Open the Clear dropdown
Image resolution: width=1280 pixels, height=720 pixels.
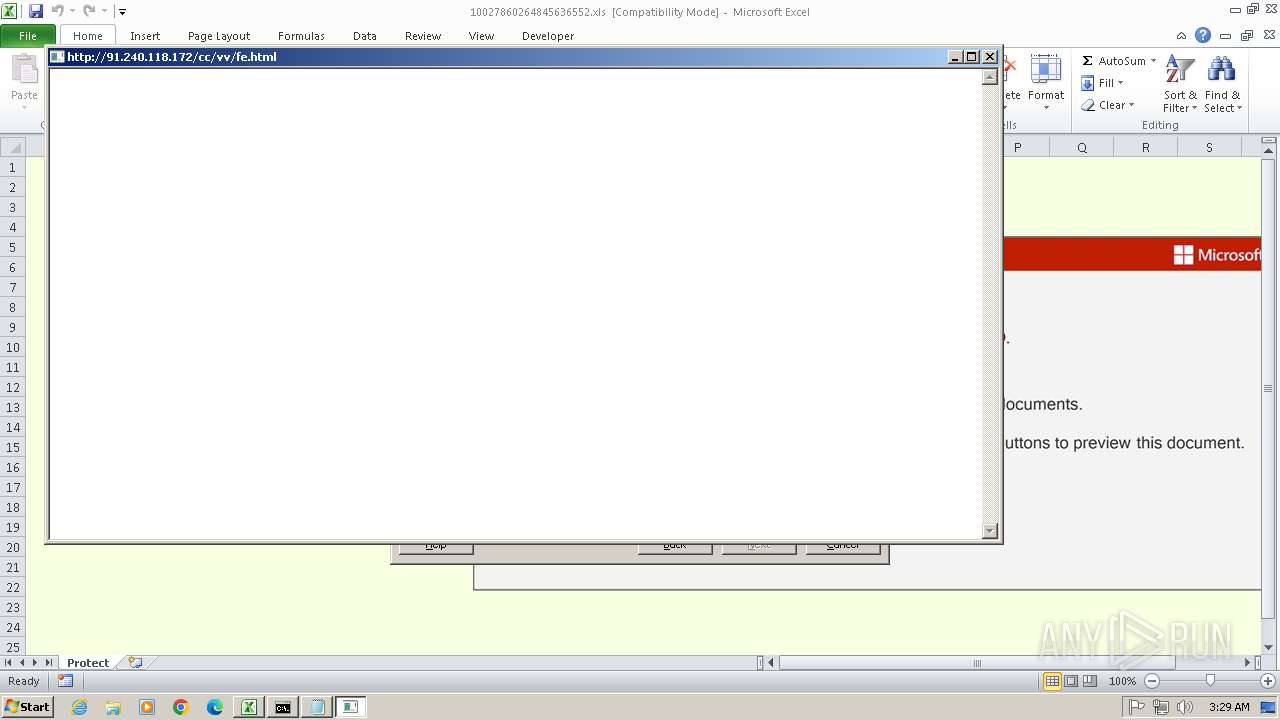tap(1107, 105)
